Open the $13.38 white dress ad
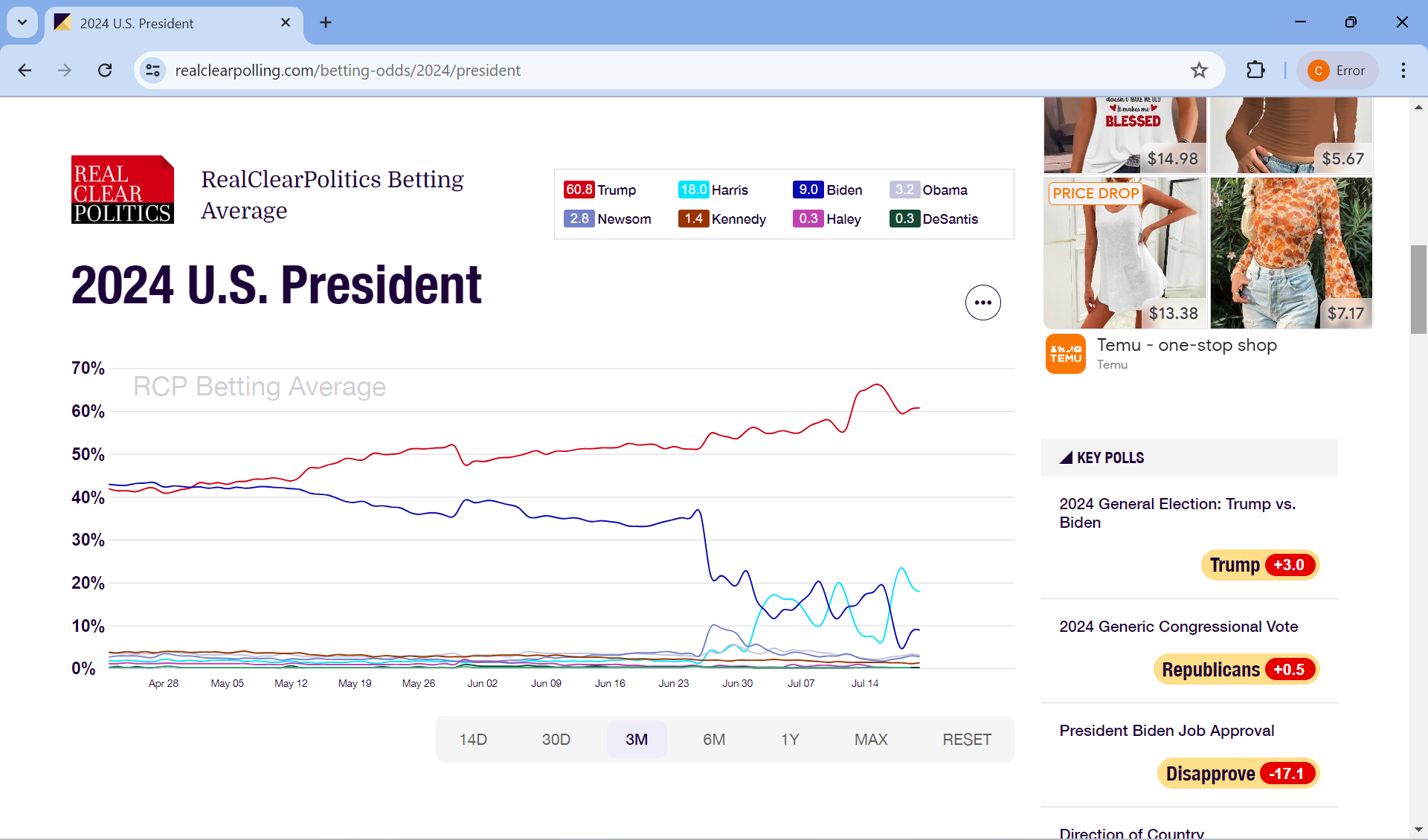The width and height of the screenshot is (1428, 840). [1125, 253]
